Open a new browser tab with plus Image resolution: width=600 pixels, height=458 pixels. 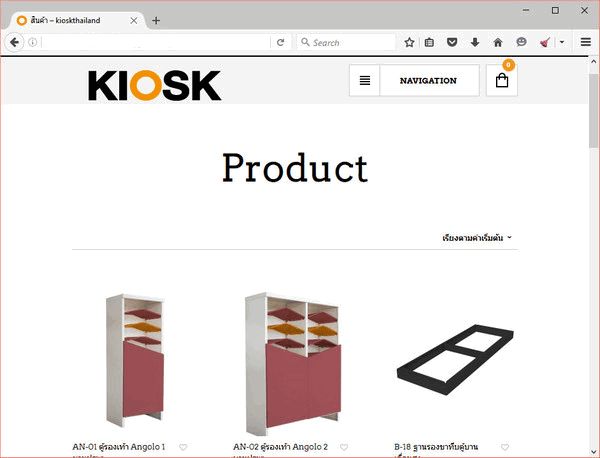coord(156,21)
